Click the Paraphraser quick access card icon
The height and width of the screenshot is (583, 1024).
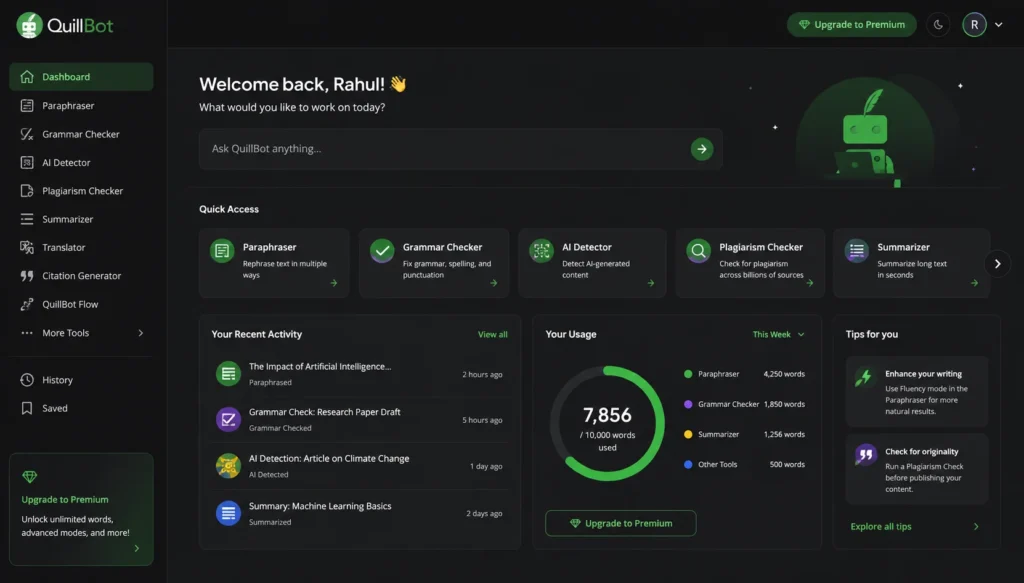(x=222, y=251)
